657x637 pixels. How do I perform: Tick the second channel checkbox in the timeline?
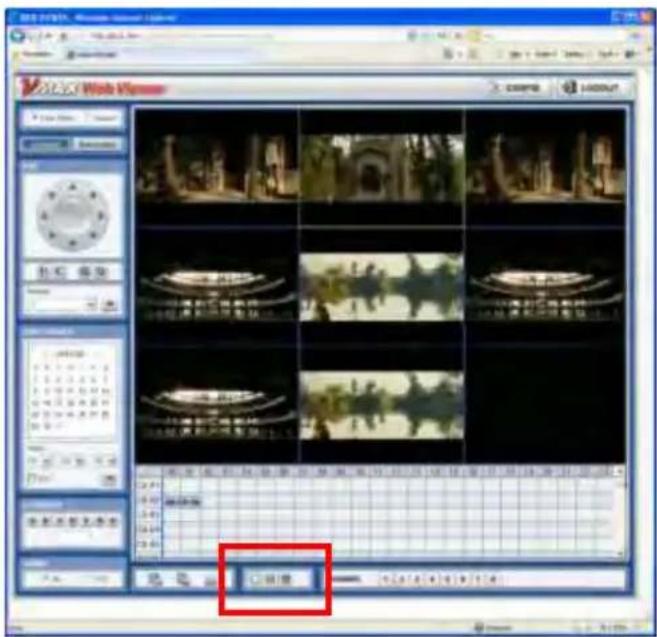point(143,500)
